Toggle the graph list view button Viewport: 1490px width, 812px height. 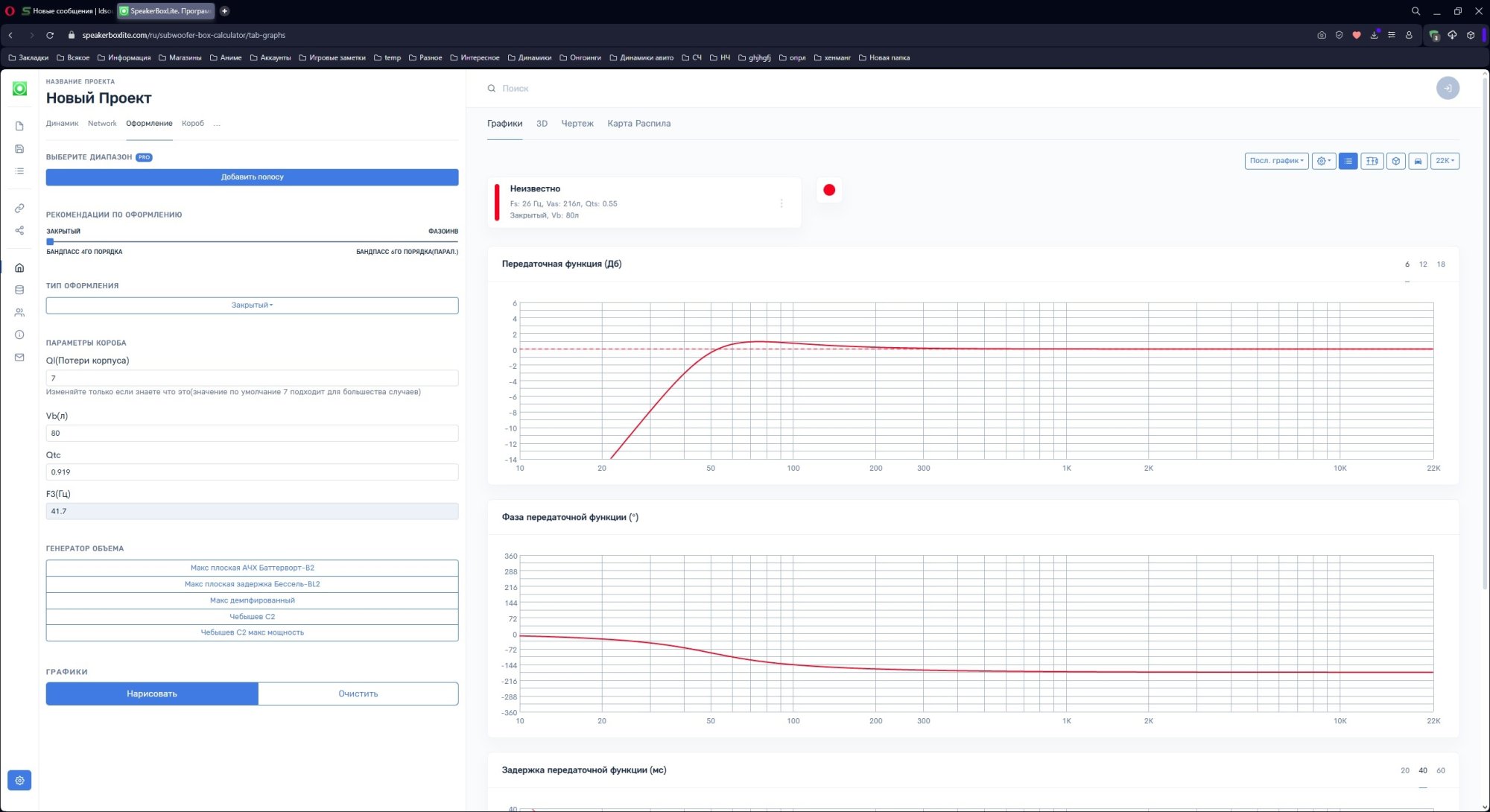pos(1348,161)
